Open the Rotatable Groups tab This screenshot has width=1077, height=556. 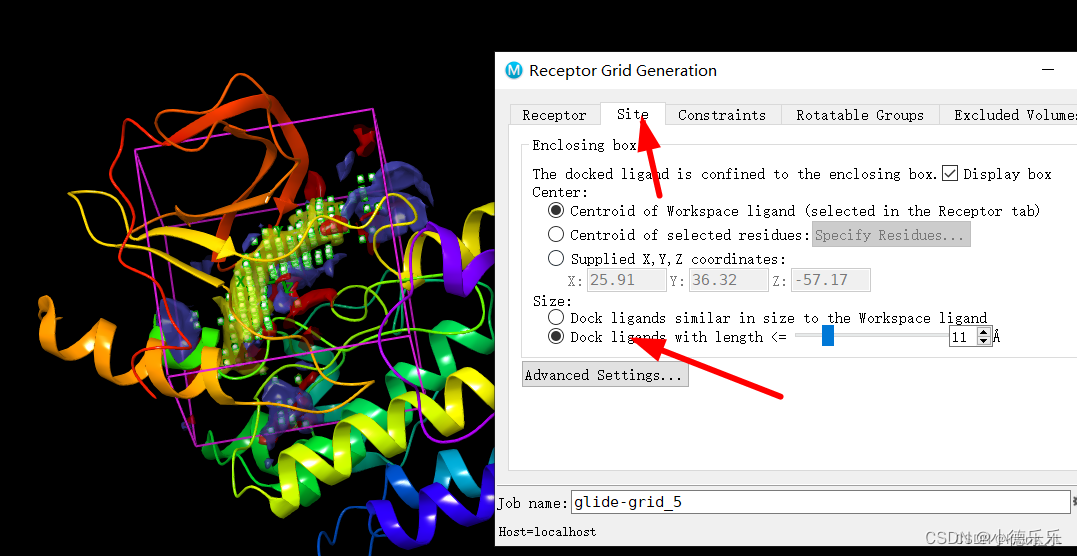click(859, 115)
